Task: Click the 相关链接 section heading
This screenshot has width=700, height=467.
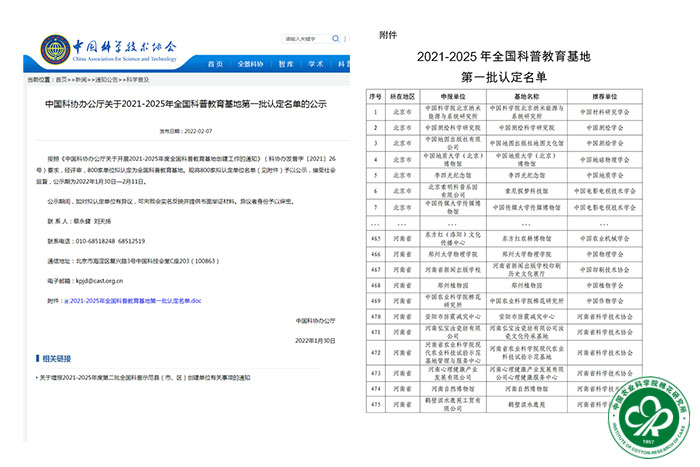Action: click(57, 359)
